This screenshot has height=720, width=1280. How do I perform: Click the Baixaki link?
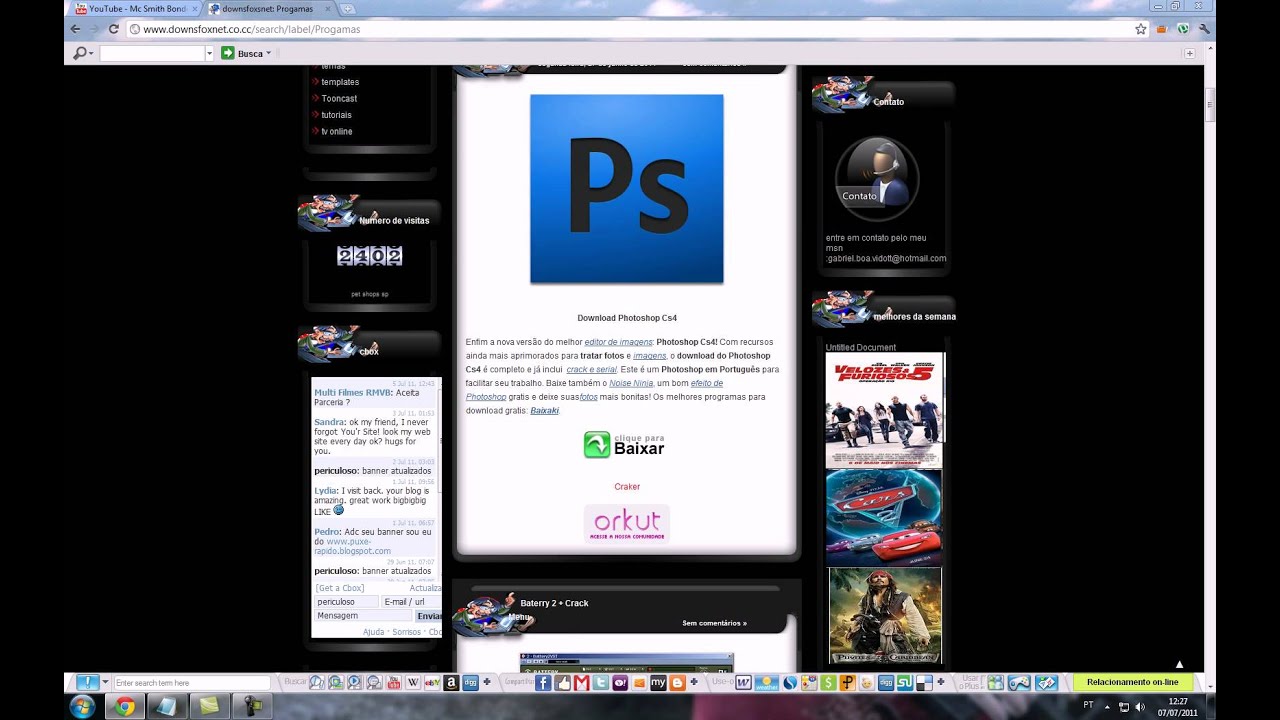545,411
